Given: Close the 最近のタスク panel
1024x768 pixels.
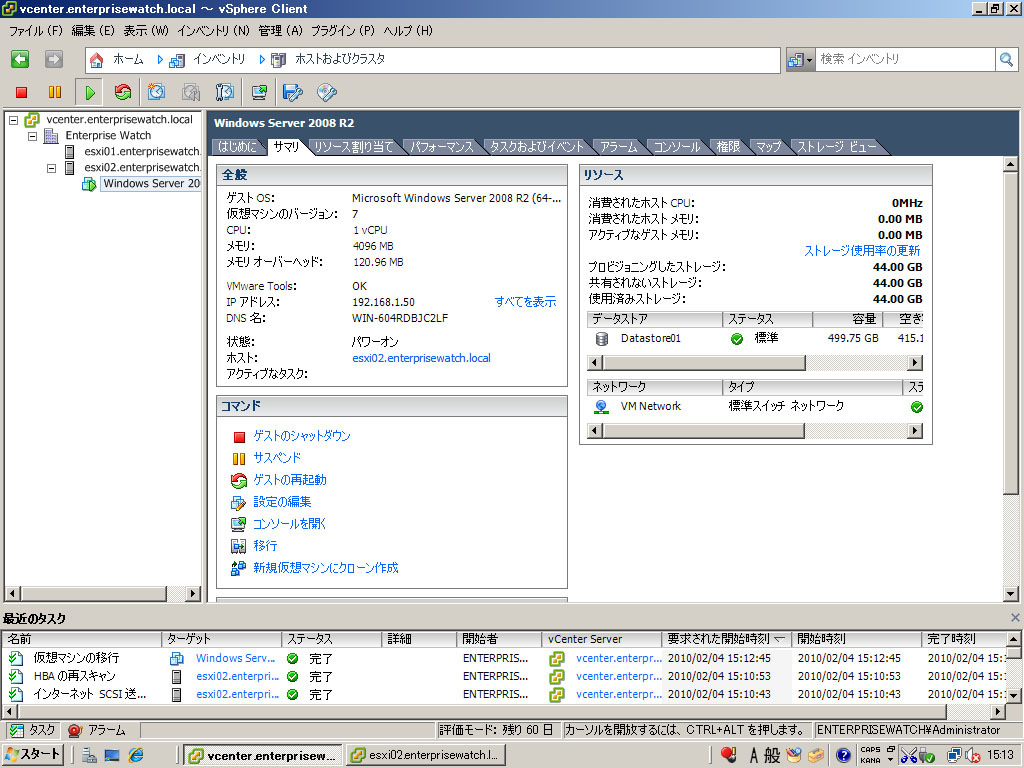Looking at the screenshot, I should (x=1015, y=618).
